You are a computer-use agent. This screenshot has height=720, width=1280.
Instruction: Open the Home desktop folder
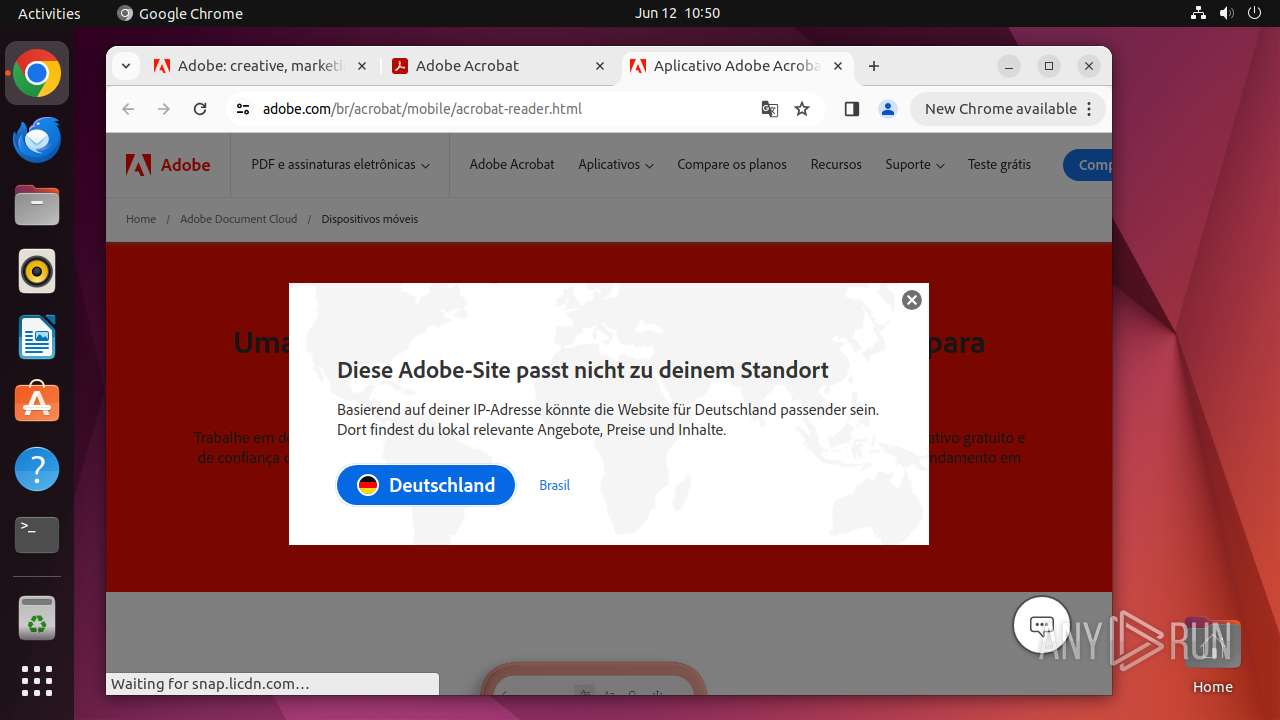(x=1212, y=656)
